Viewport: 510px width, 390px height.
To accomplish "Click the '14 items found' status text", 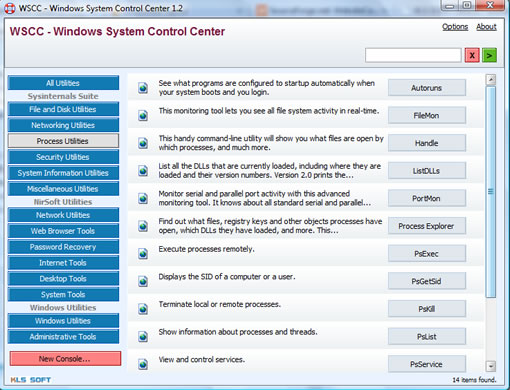I will (474, 380).
